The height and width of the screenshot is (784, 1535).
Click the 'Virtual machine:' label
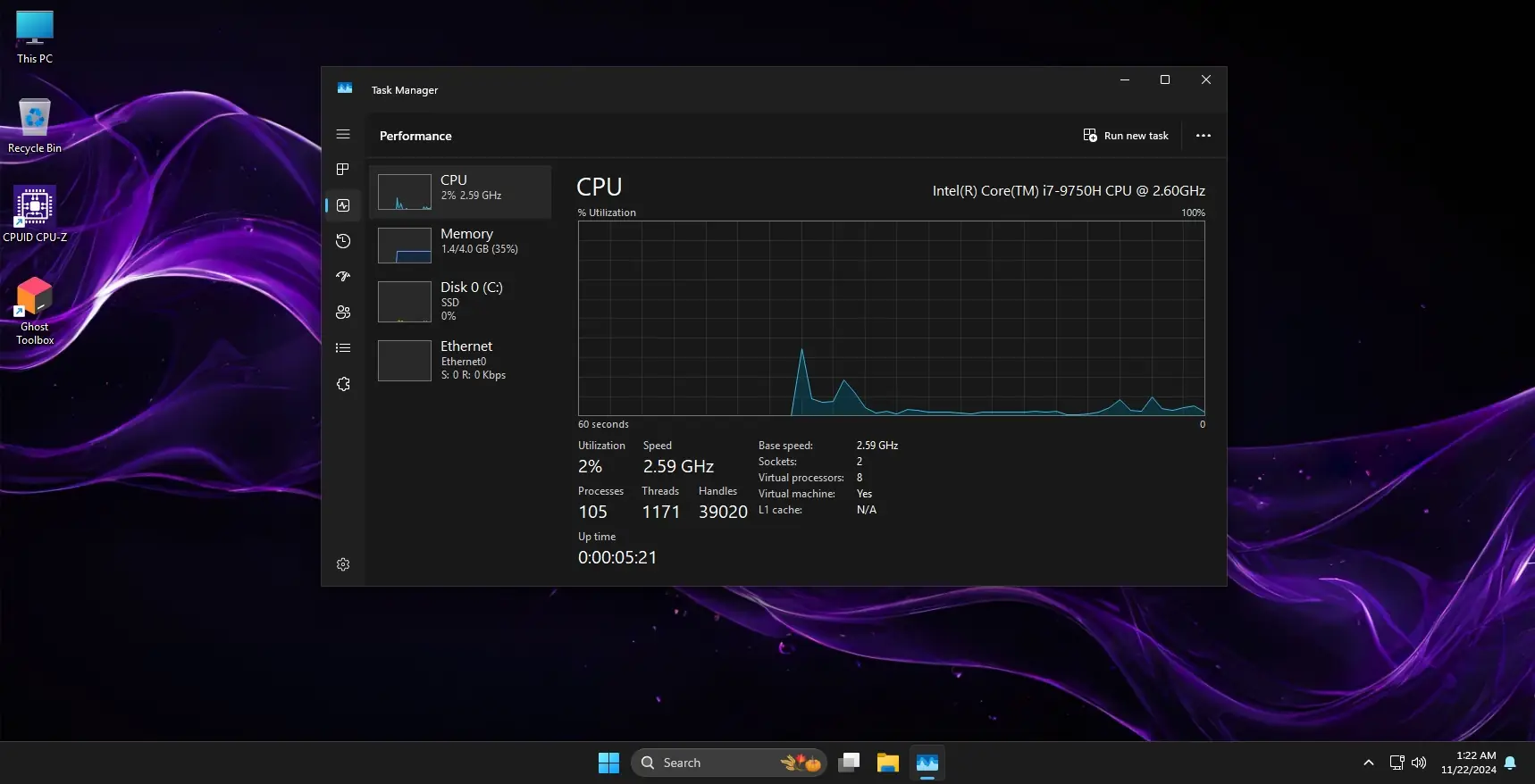pyautogui.click(x=797, y=494)
